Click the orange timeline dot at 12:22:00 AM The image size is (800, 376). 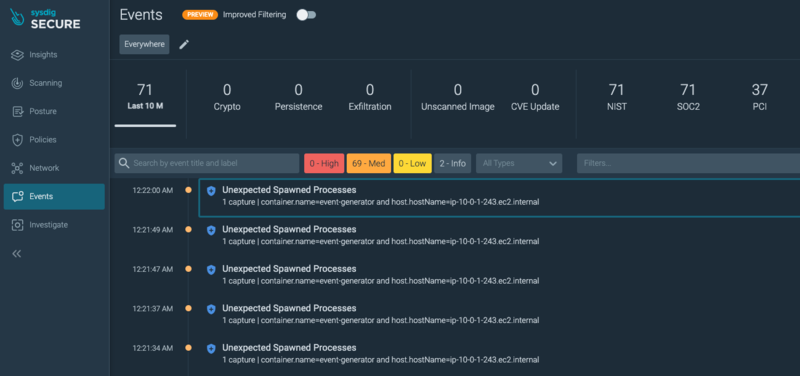click(x=188, y=190)
